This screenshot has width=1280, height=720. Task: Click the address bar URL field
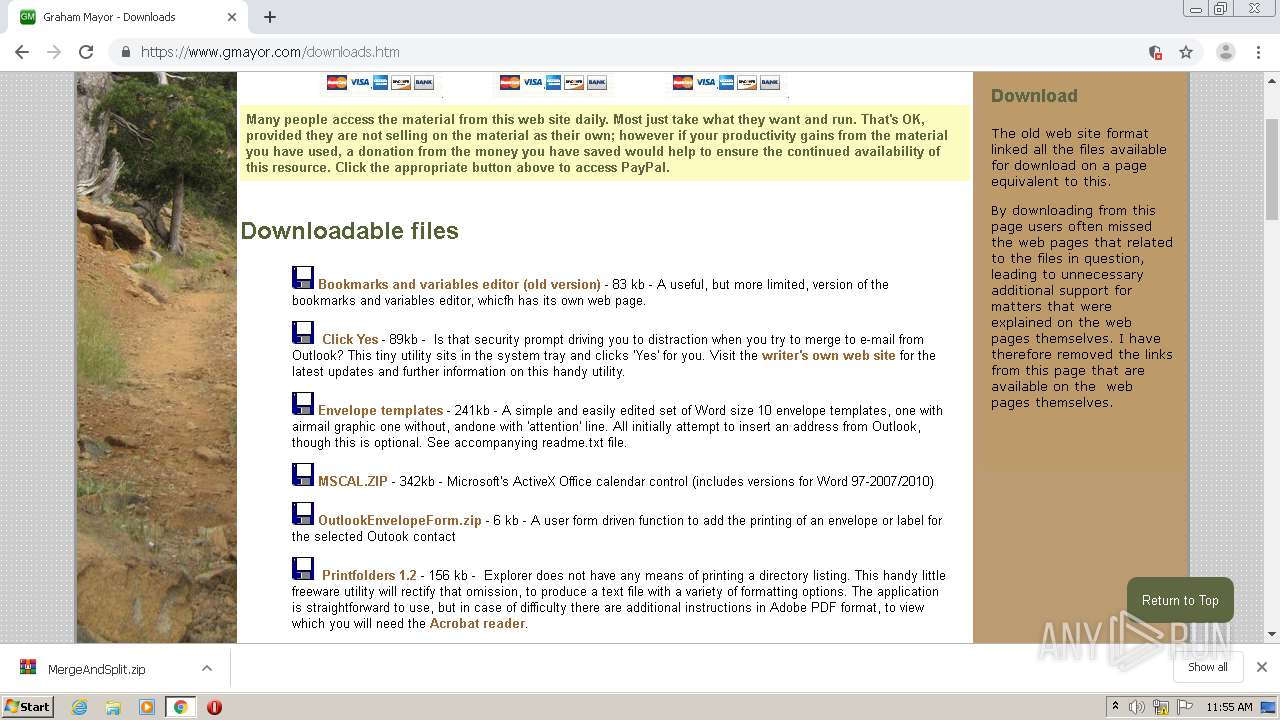click(640, 52)
